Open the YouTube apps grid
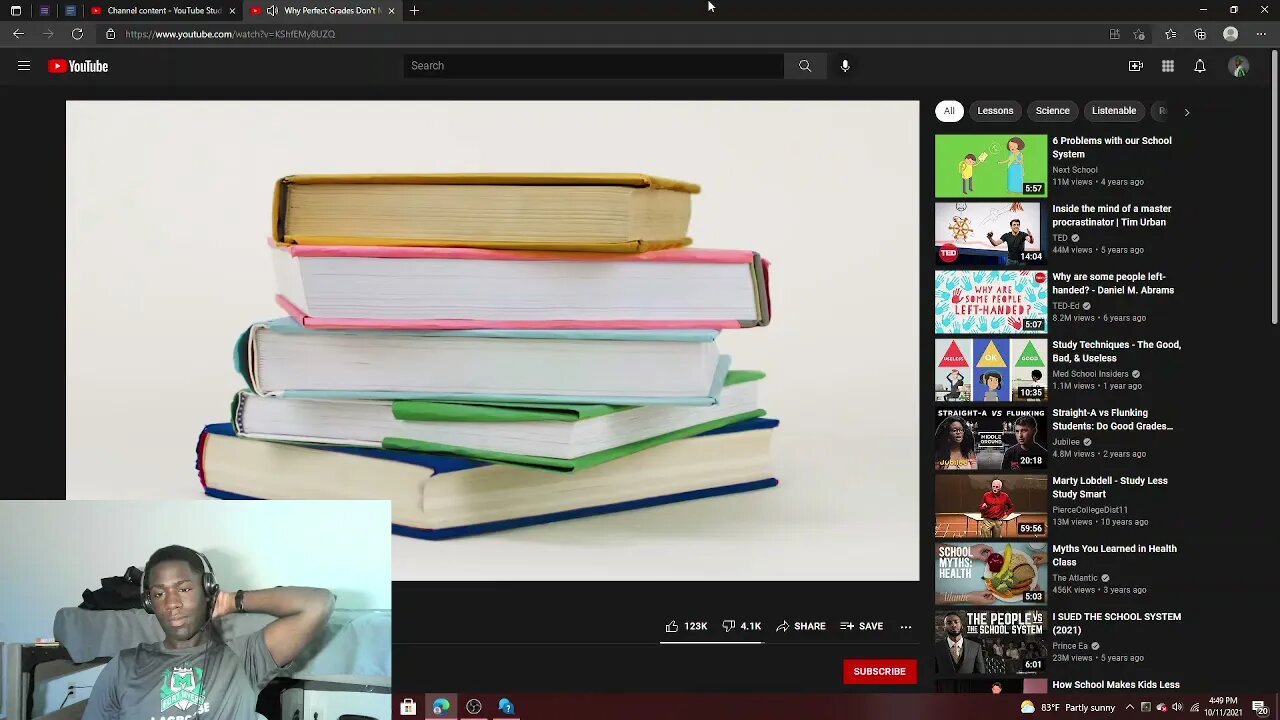 1168,66
